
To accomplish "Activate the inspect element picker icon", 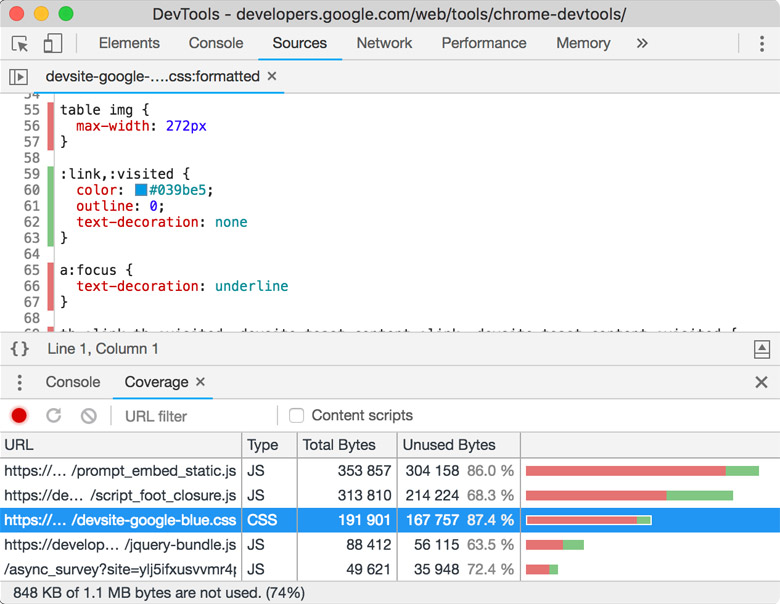I will (20, 44).
